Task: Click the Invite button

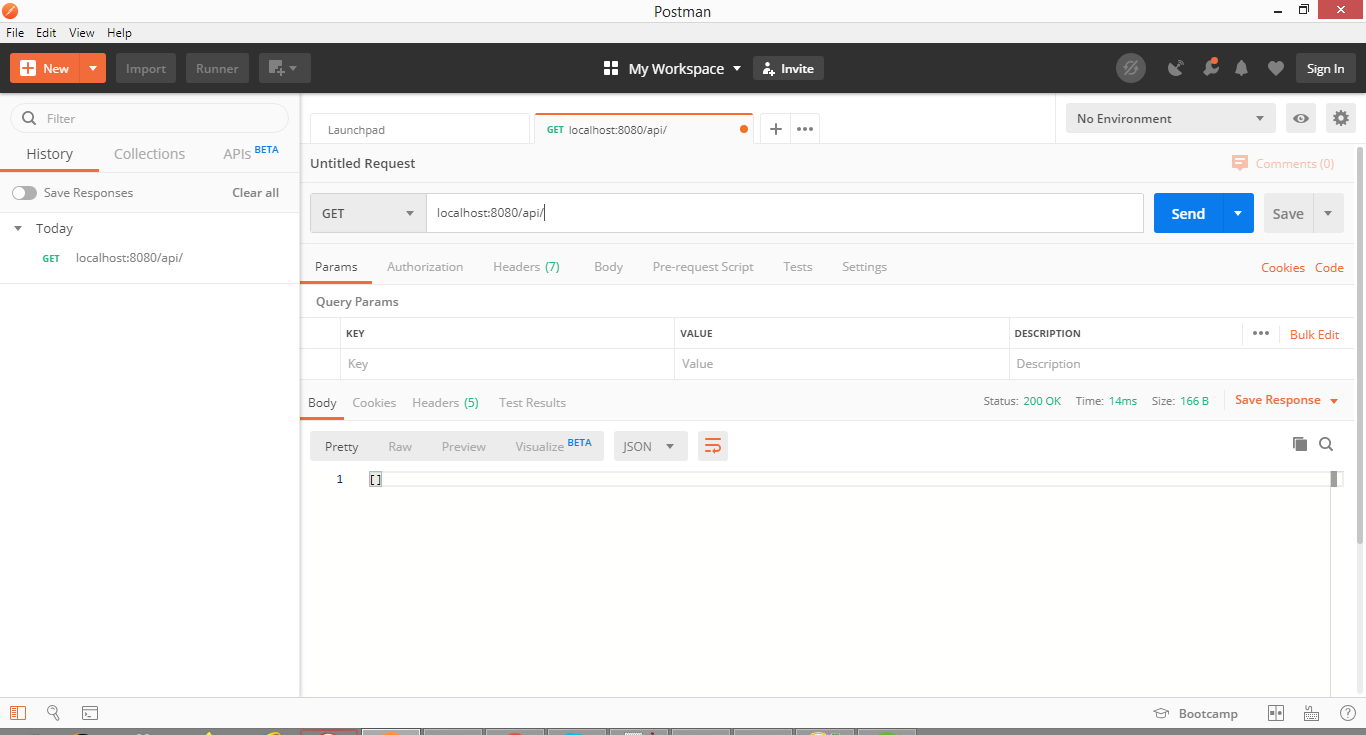Action: (x=788, y=68)
